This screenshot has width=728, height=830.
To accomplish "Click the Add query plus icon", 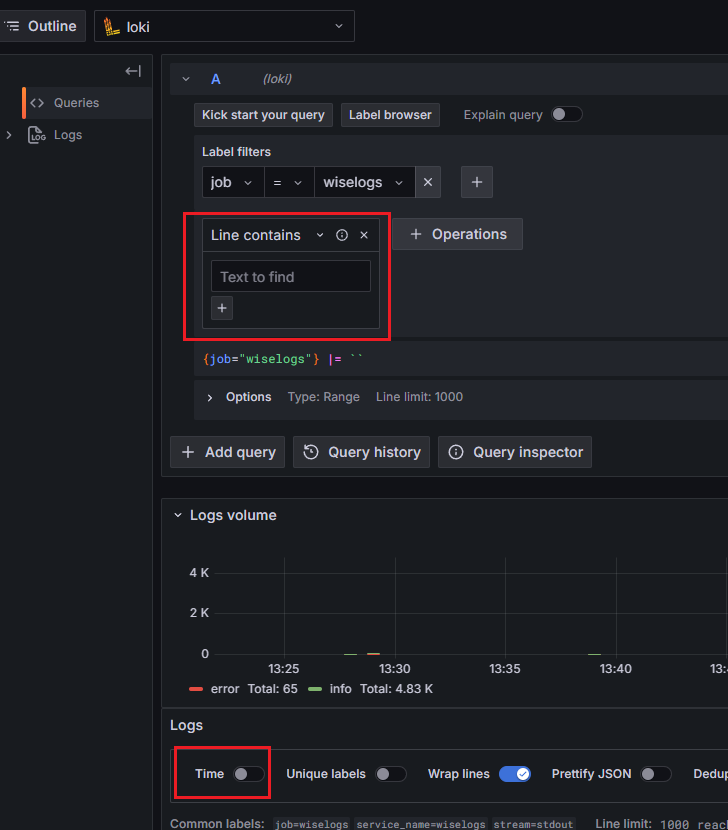I will tap(188, 452).
